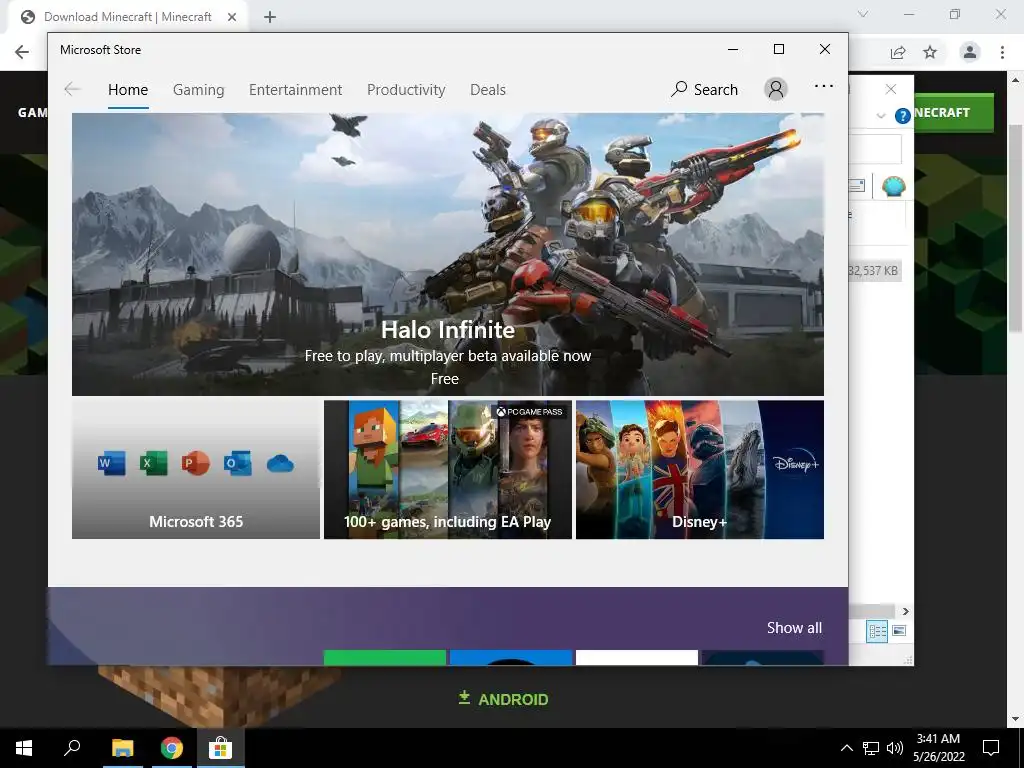Screen dimensions: 1024x768
Task: Select the Productivity tab
Action: coord(406,89)
